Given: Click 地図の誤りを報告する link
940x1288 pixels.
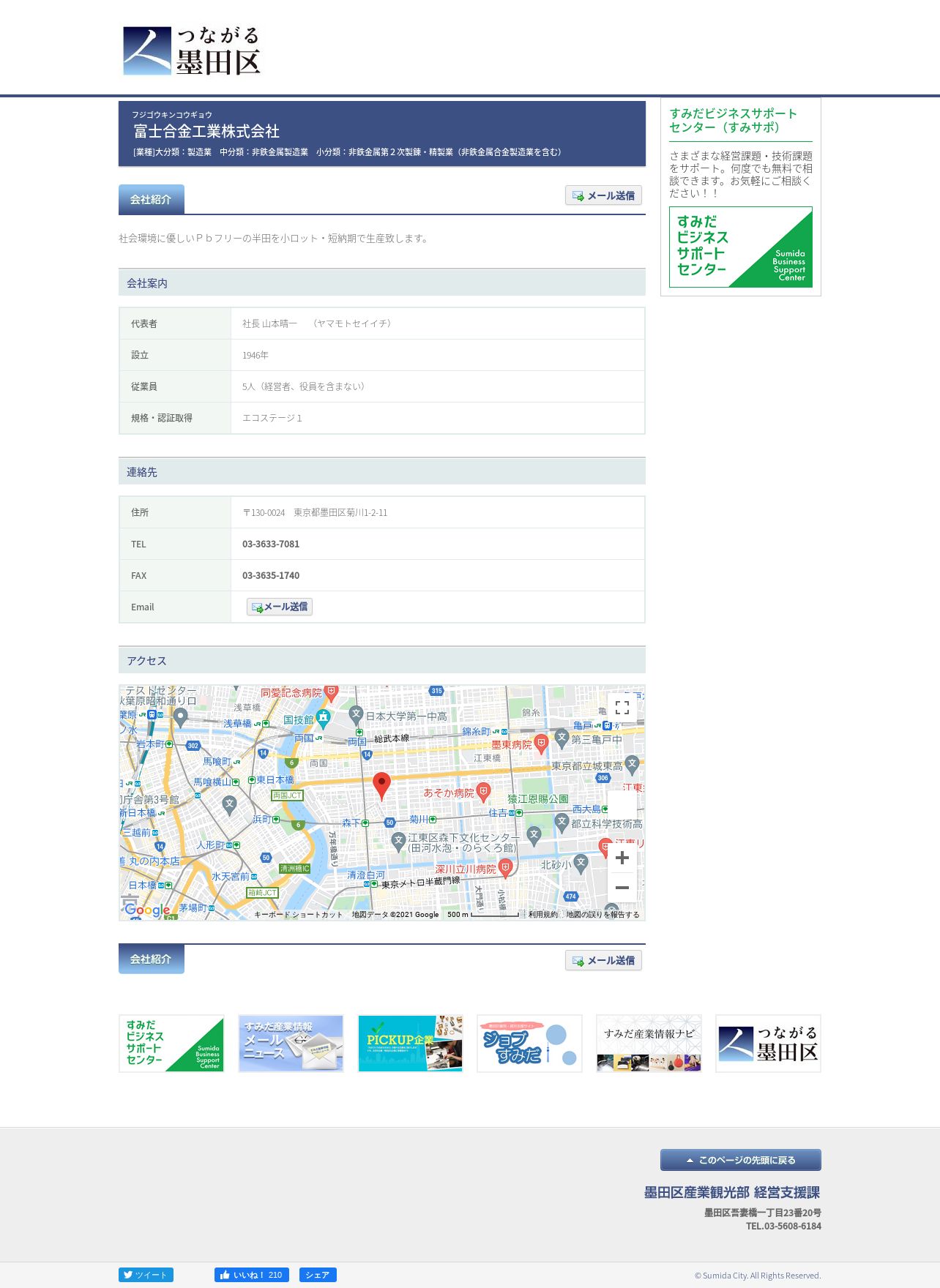Looking at the screenshot, I should [603, 914].
